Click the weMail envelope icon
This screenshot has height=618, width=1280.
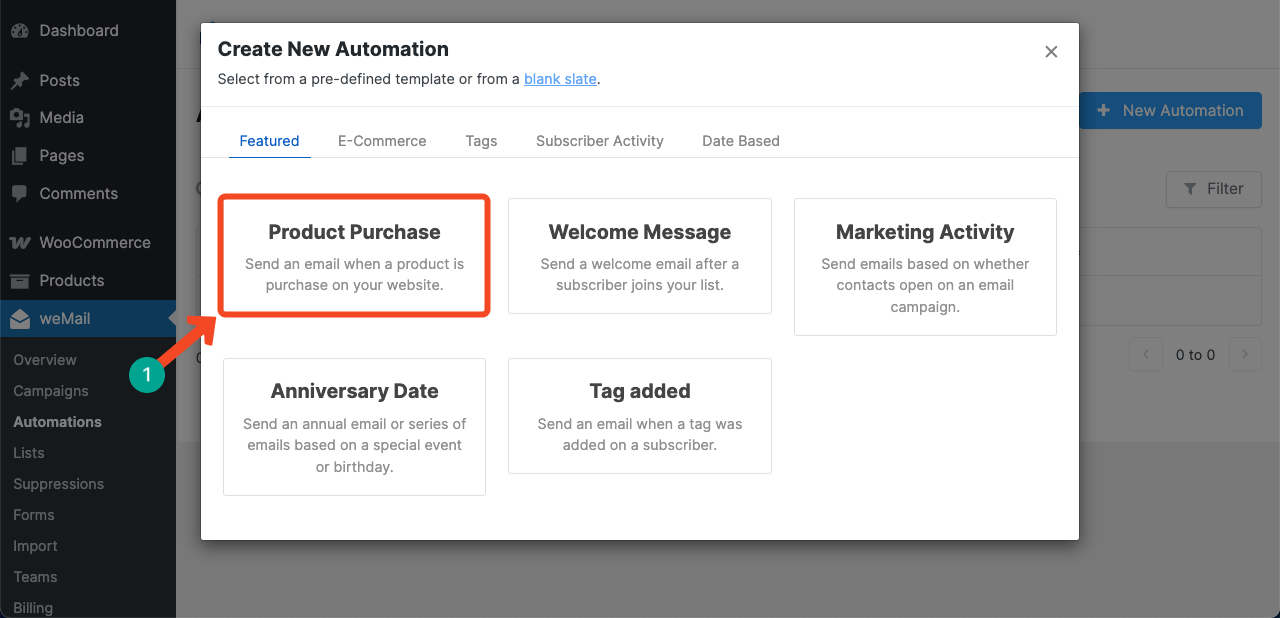tap(20, 319)
